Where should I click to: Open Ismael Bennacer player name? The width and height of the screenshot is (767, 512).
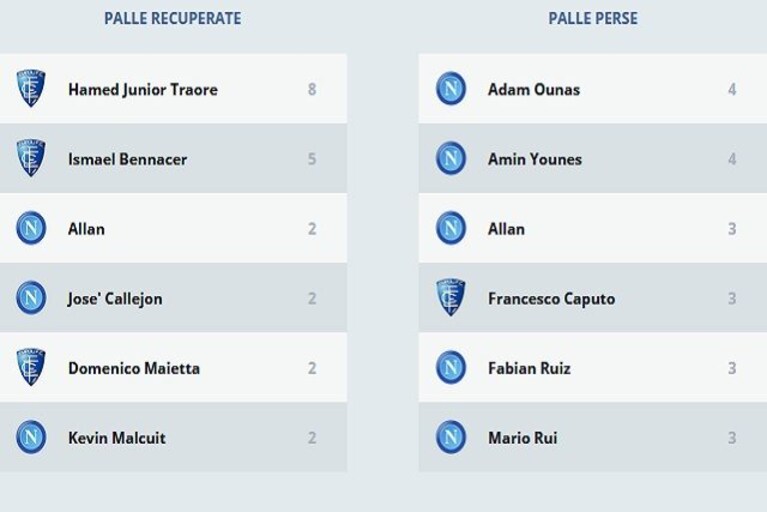128,159
